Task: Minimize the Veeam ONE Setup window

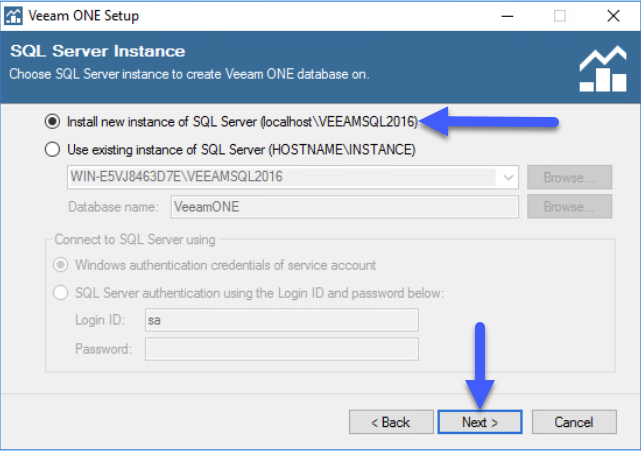Action: [x=507, y=16]
